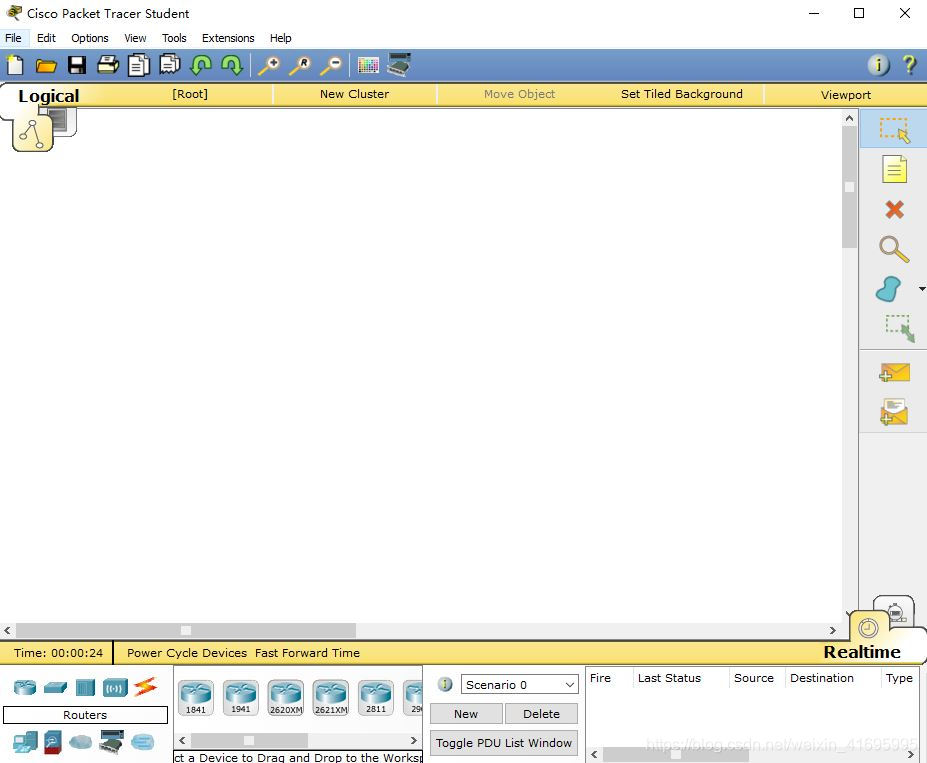Select the Switches device category icon

[56, 688]
